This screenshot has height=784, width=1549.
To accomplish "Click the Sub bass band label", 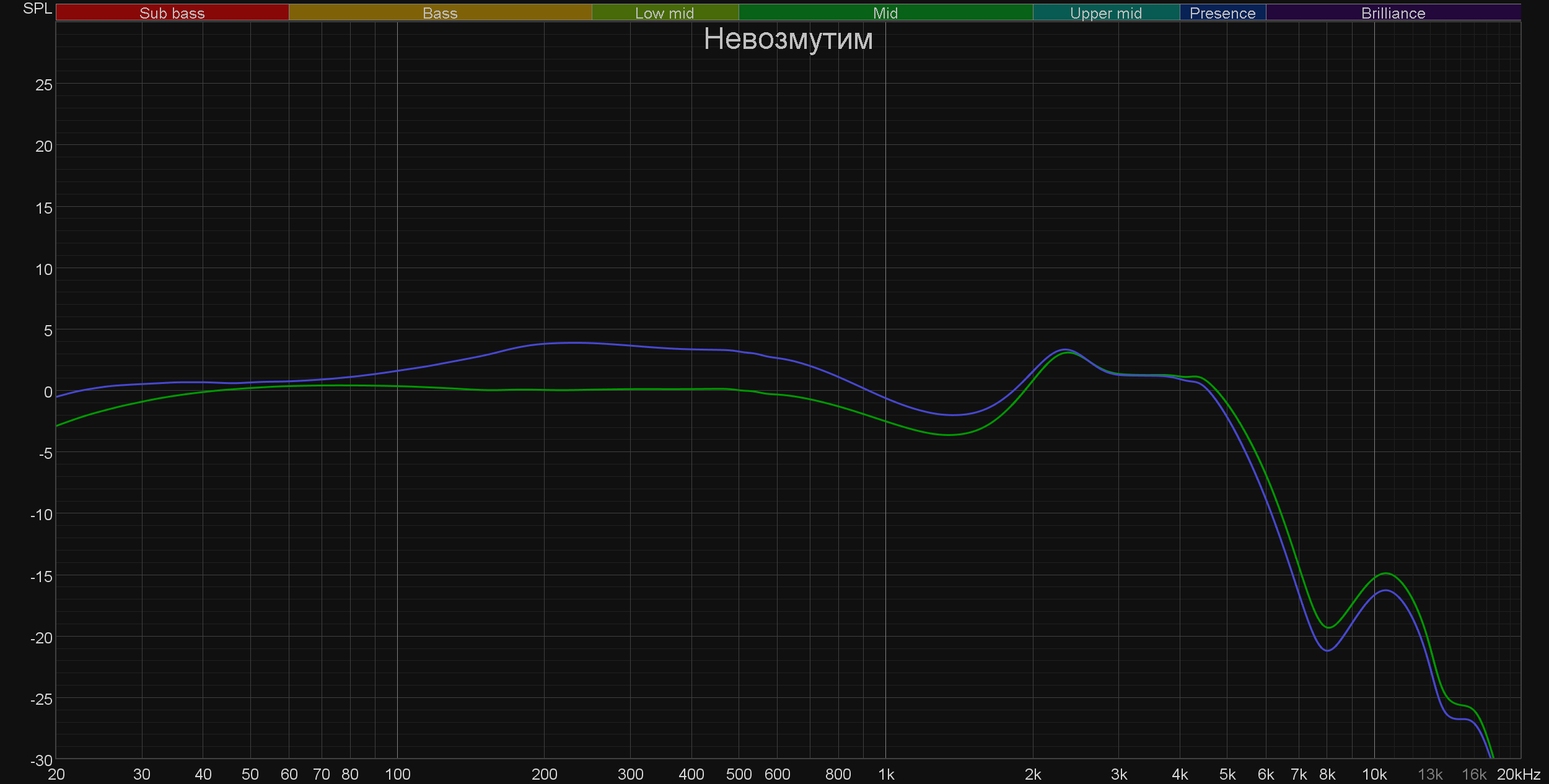I will coord(172,13).
